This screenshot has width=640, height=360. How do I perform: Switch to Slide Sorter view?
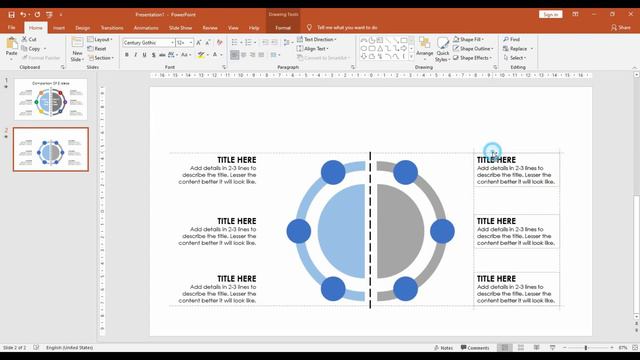521,347
